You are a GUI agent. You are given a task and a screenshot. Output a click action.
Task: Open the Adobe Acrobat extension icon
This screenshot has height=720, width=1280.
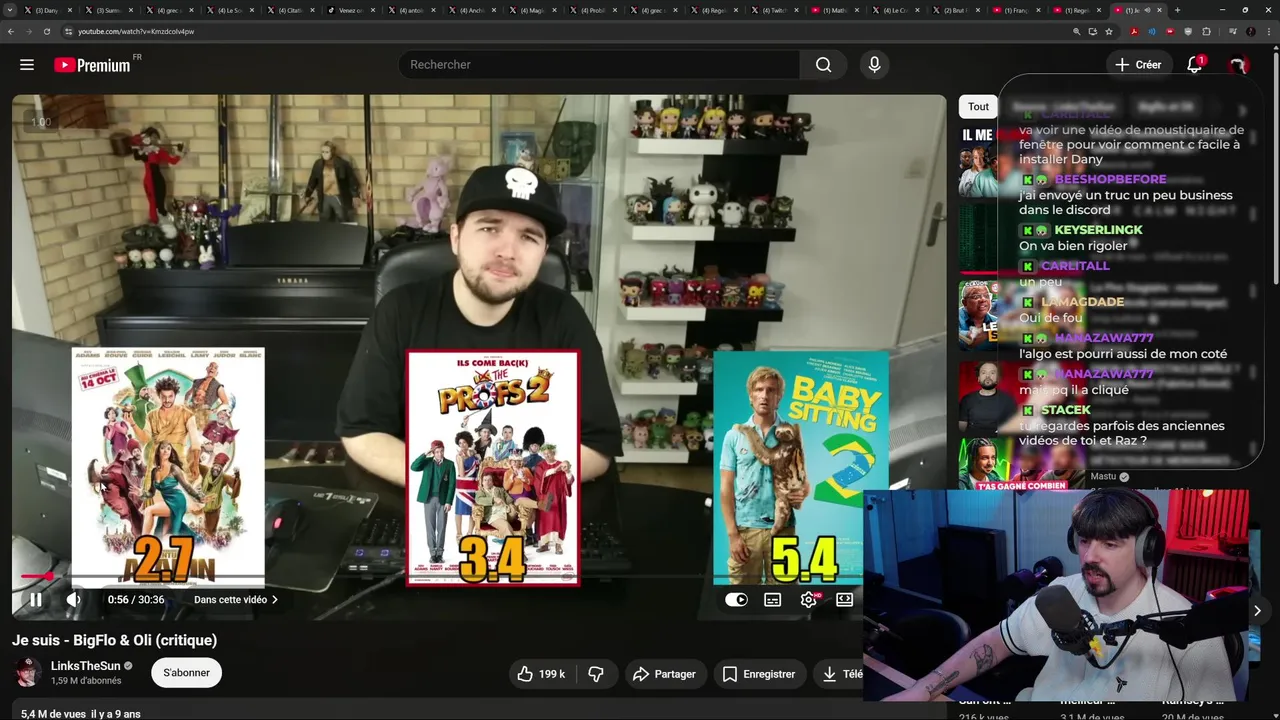pyautogui.click(x=1134, y=31)
